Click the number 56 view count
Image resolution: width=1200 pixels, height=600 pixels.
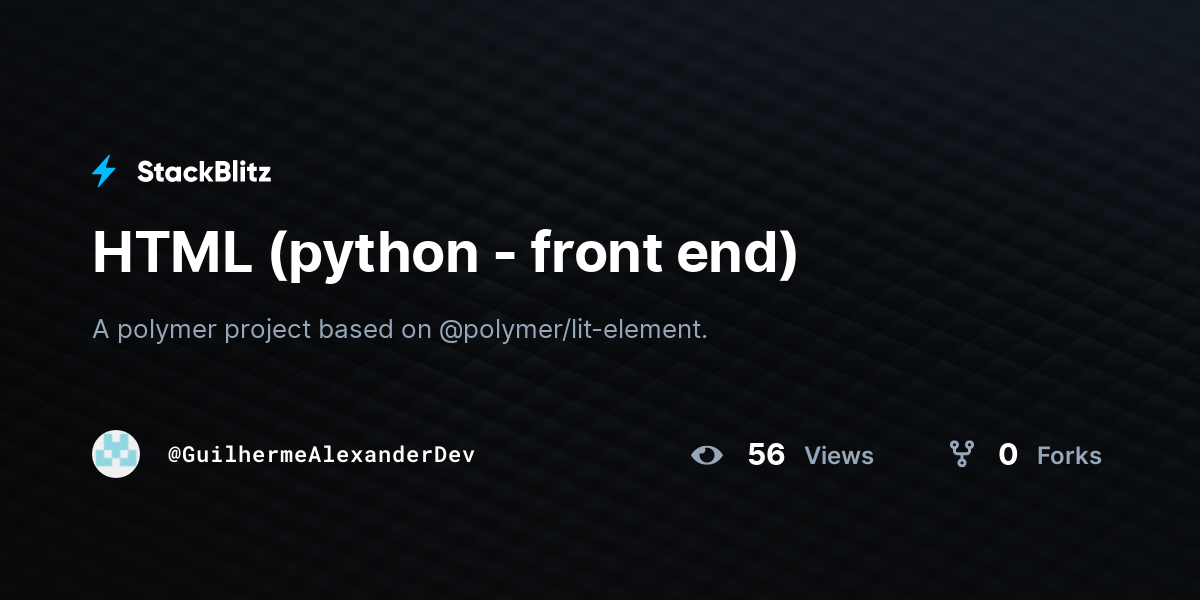coord(766,455)
